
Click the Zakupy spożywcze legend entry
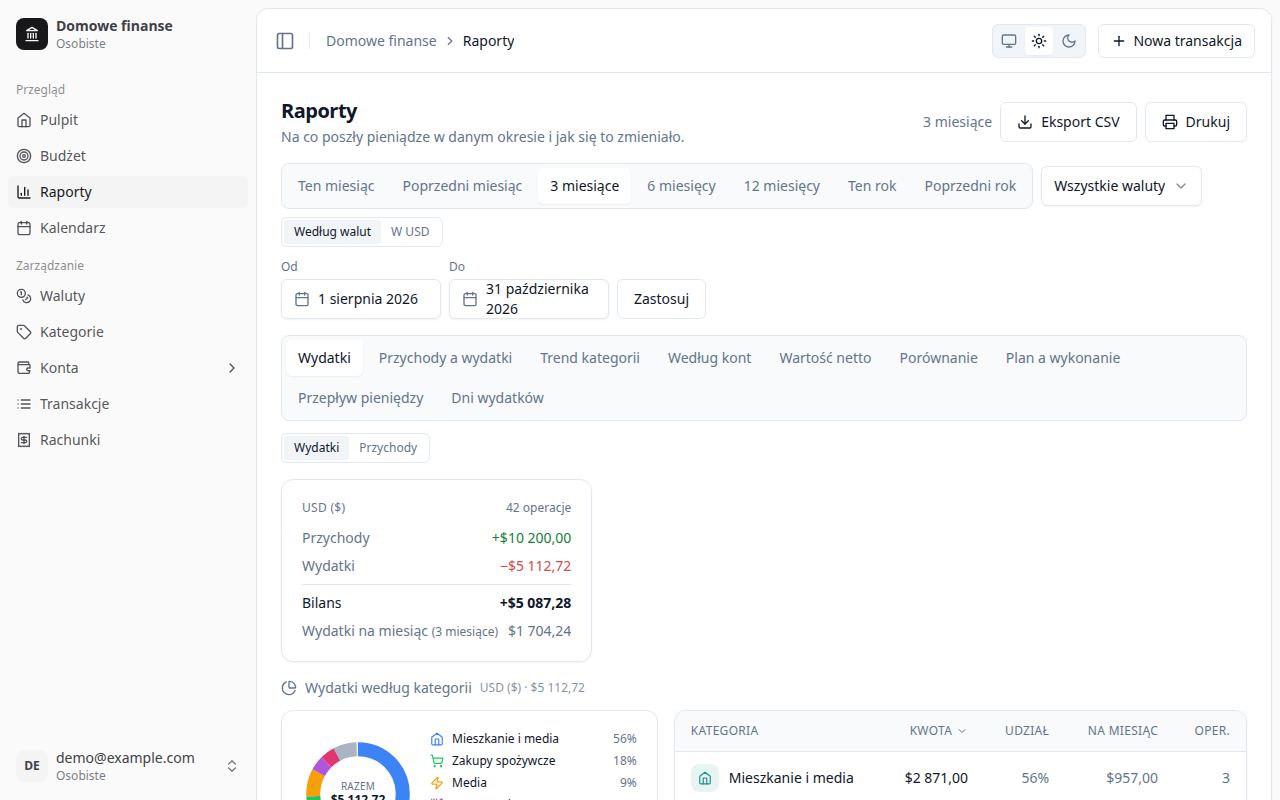(532, 761)
